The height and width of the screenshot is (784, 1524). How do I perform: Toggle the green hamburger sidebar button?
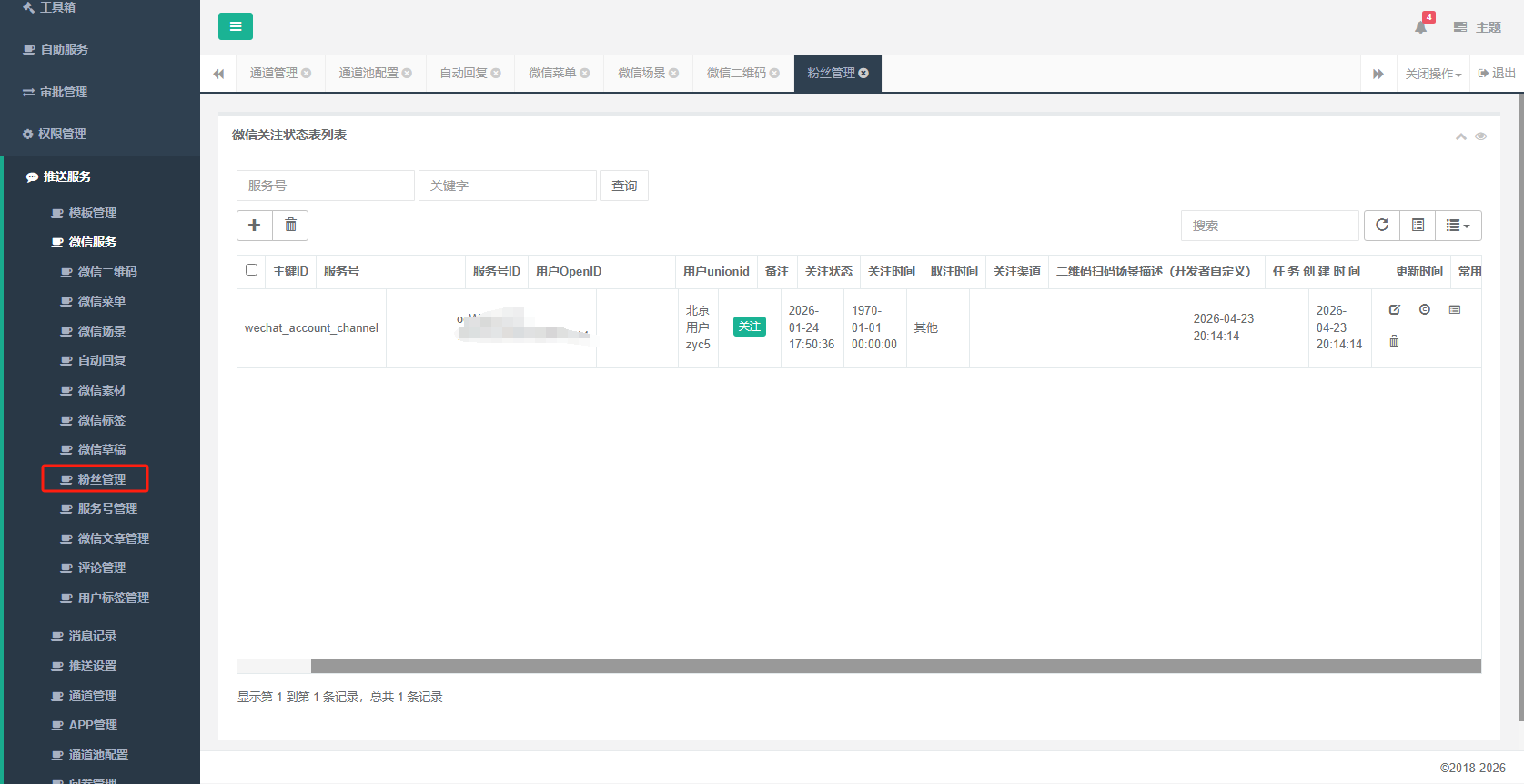pyautogui.click(x=236, y=26)
